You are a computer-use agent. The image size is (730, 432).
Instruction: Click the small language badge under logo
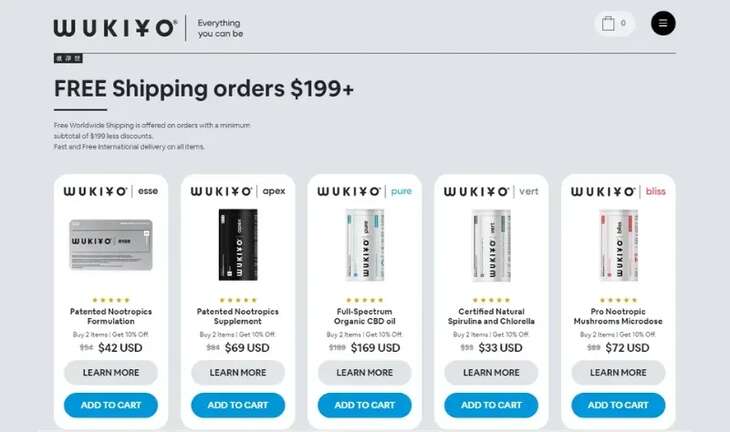pyautogui.click(x=68, y=58)
